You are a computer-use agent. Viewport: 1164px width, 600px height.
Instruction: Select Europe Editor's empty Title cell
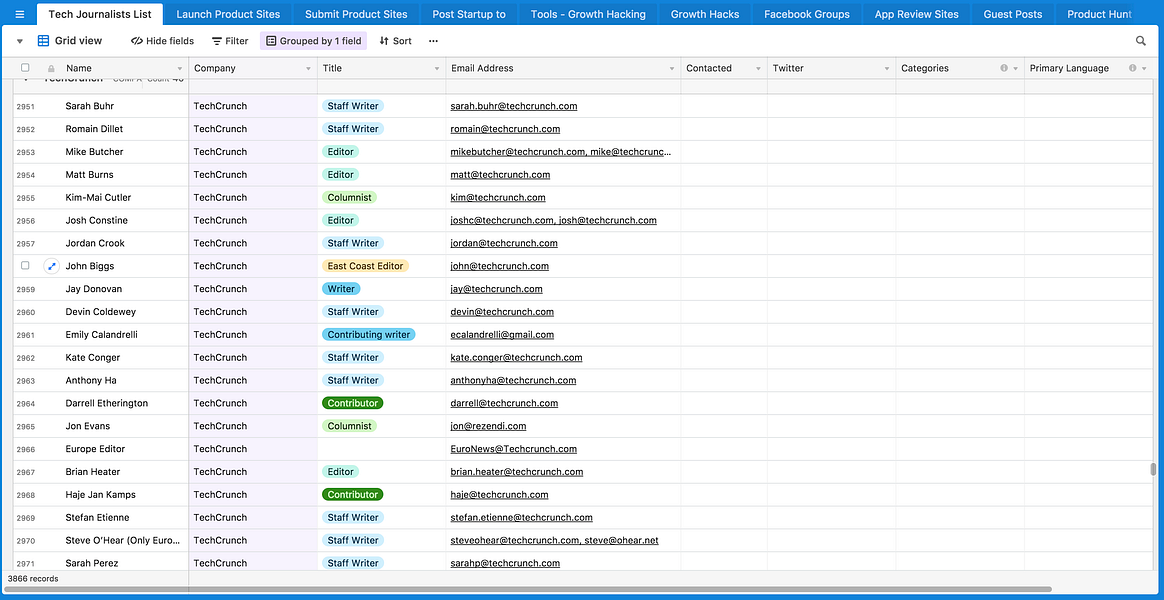pos(382,449)
